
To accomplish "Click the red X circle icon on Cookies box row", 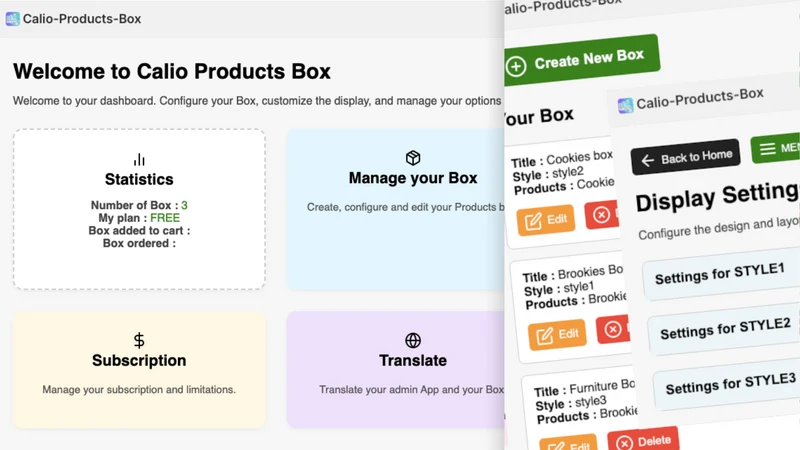I will pyautogui.click(x=601, y=215).
